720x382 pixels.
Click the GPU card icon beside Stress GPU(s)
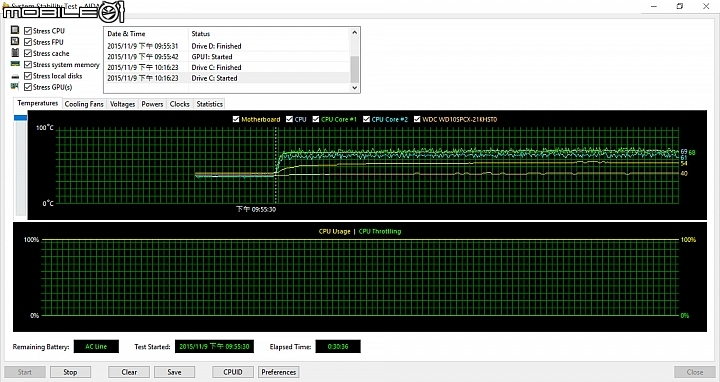(15, 86)
